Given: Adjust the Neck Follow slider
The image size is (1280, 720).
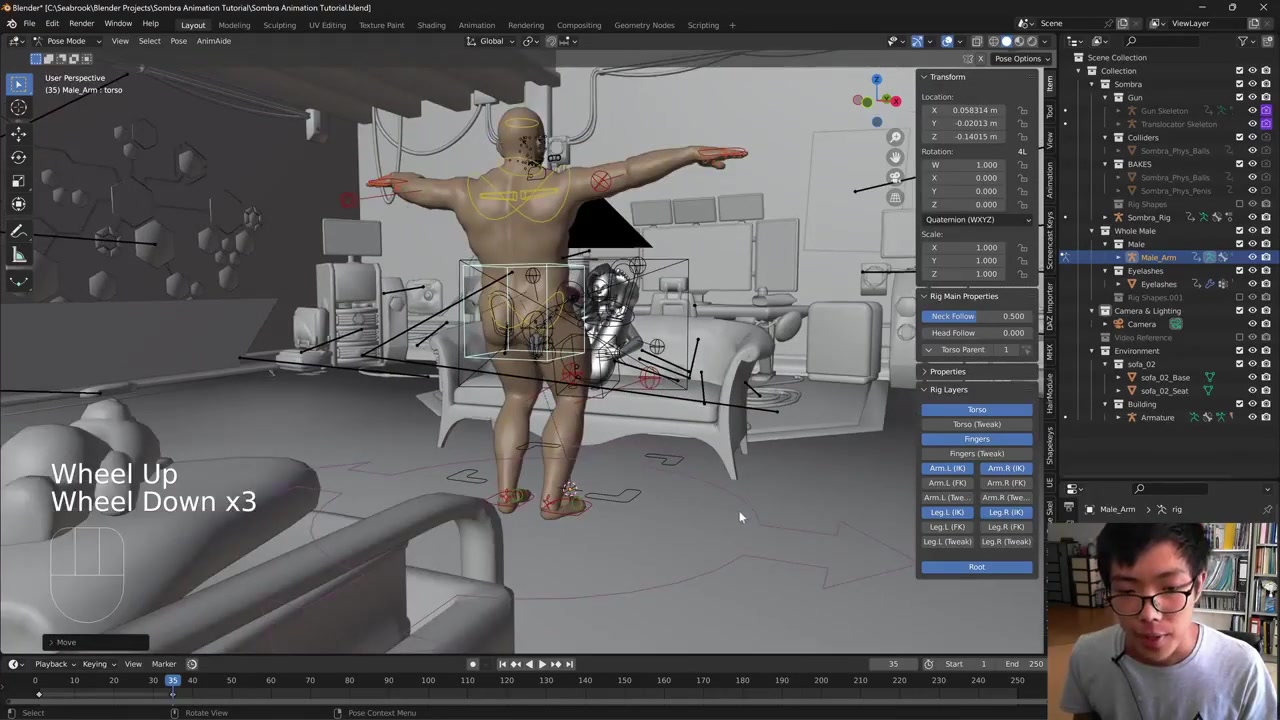Looking at the screenshot, I should pyautogui.click(x=976, y=316).
